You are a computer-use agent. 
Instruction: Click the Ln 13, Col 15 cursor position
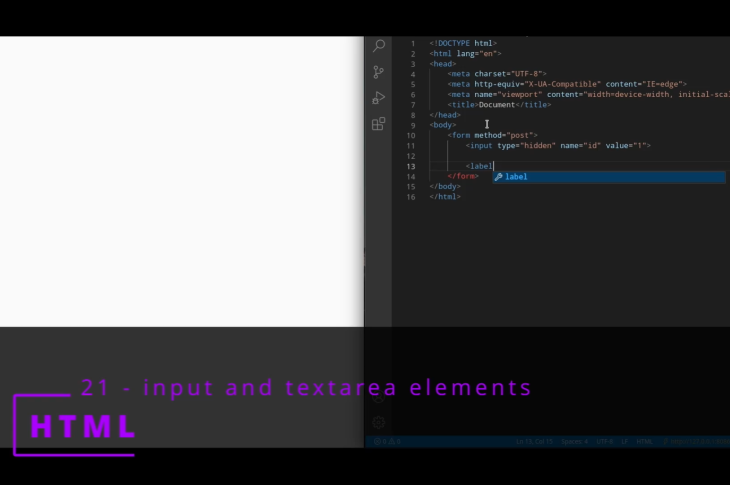(x=536, y=441)
